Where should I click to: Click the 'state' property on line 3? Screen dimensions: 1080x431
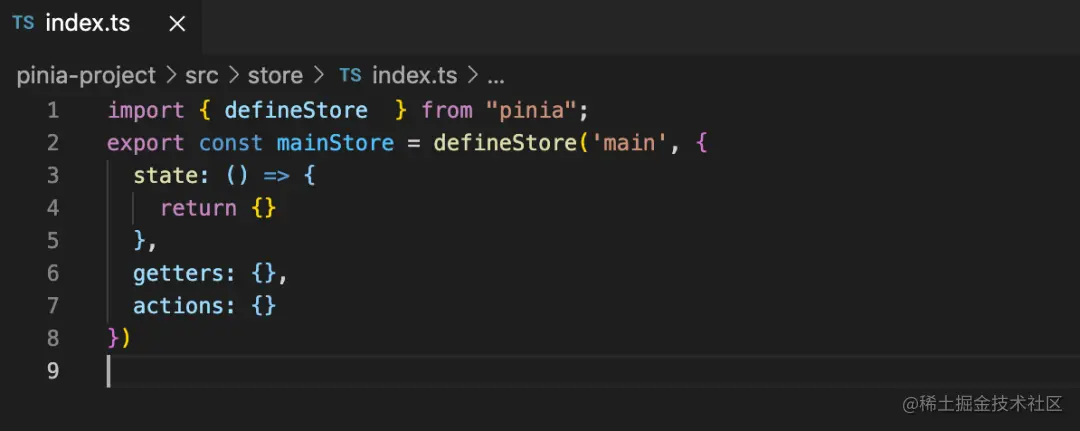[165, 176]
